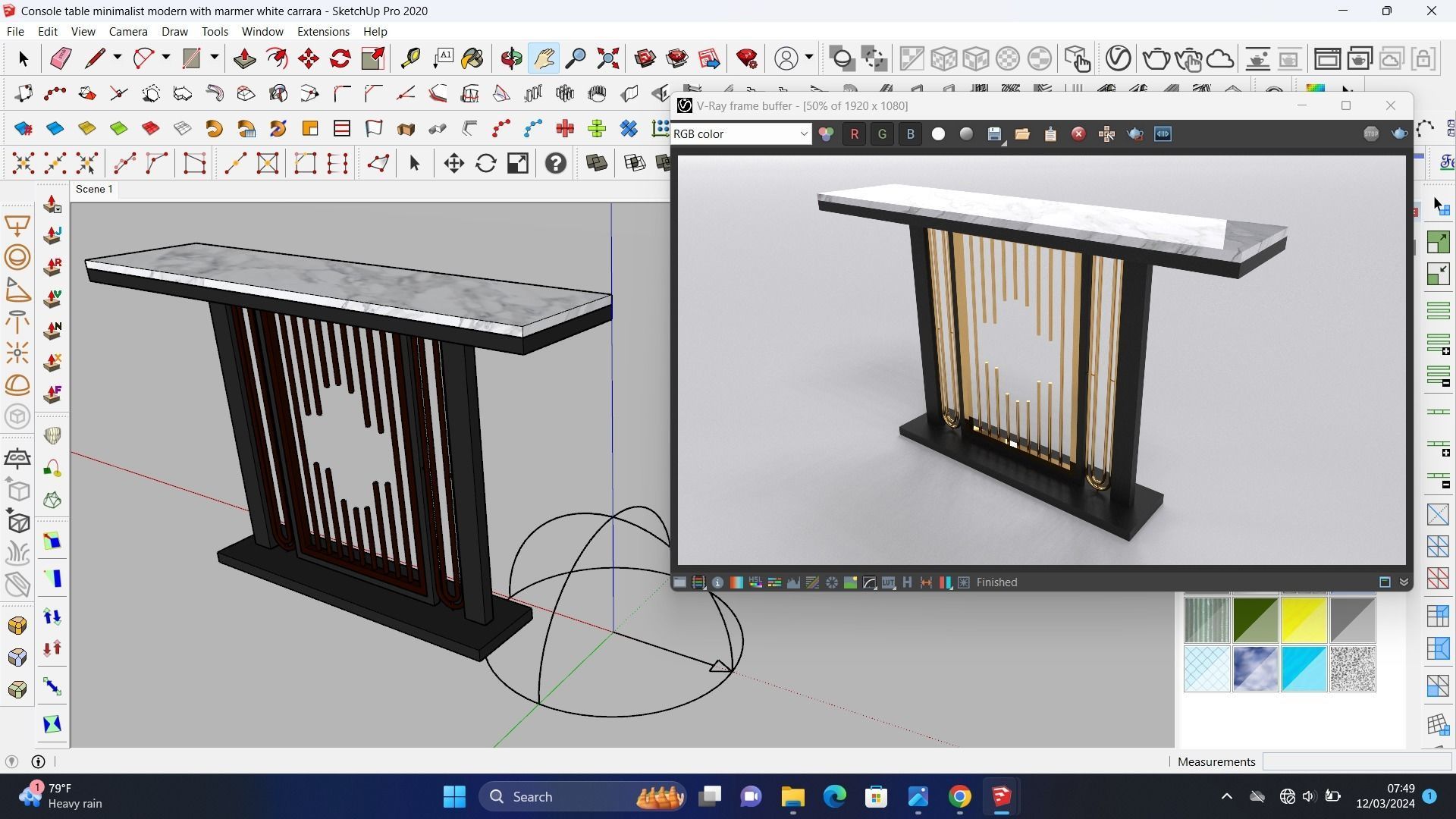1456x819 pixels.
Task: Click the Stop render button in frame buffer
Action: pyautogui.click(x=1371, y=134)
